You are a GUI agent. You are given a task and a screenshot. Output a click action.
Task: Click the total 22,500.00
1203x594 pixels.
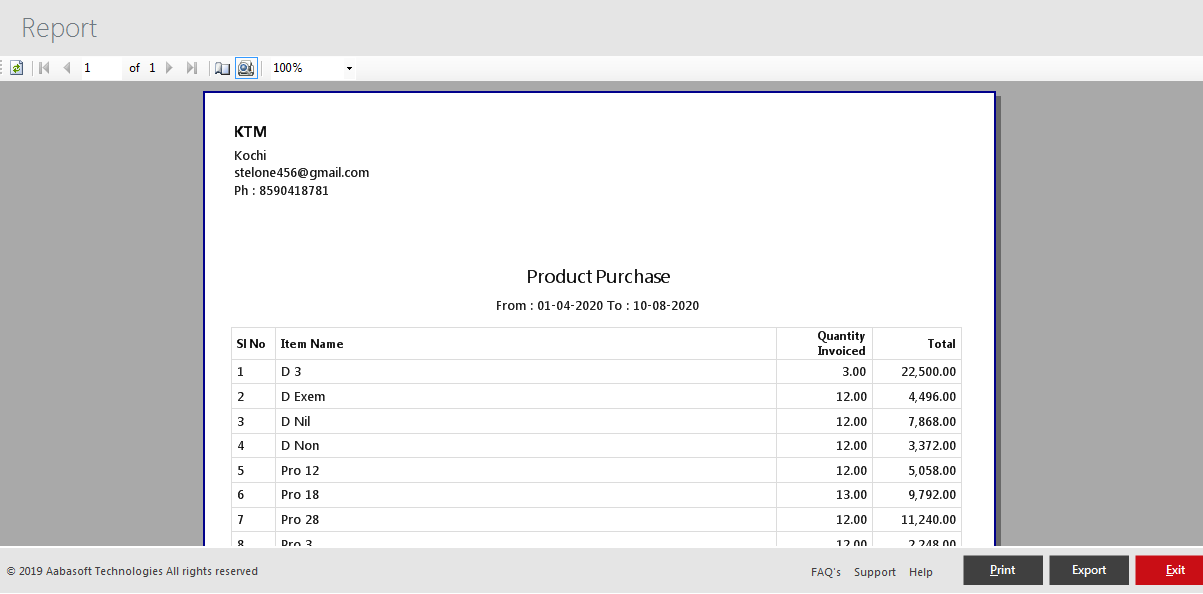tap(928, 372)
